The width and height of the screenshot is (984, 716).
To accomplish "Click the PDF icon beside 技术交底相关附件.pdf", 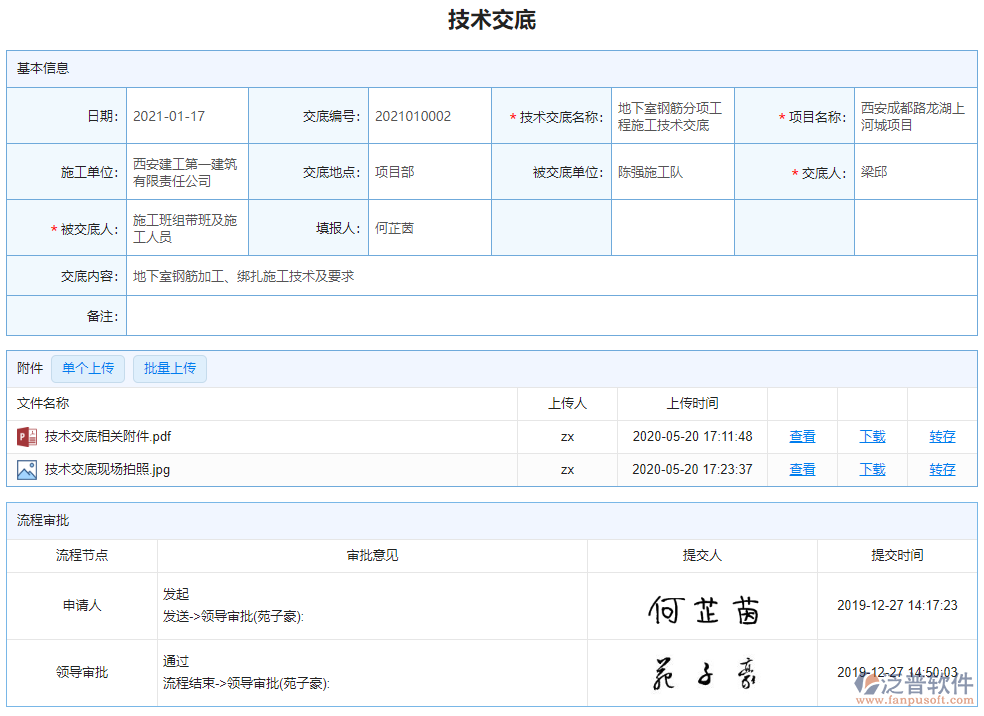I will (27, 436).
